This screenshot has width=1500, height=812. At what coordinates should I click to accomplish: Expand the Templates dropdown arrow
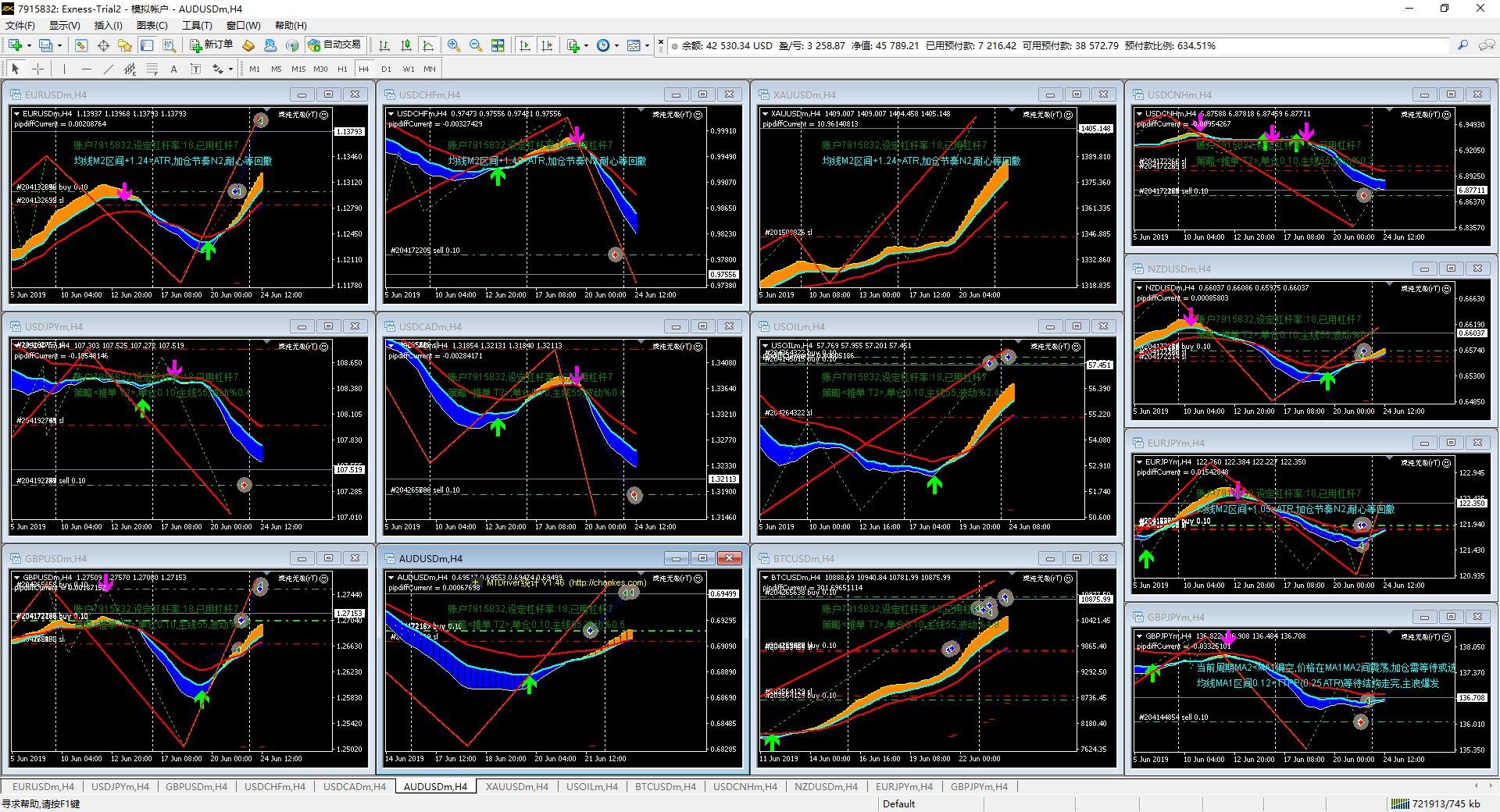(x=647, y=45)
